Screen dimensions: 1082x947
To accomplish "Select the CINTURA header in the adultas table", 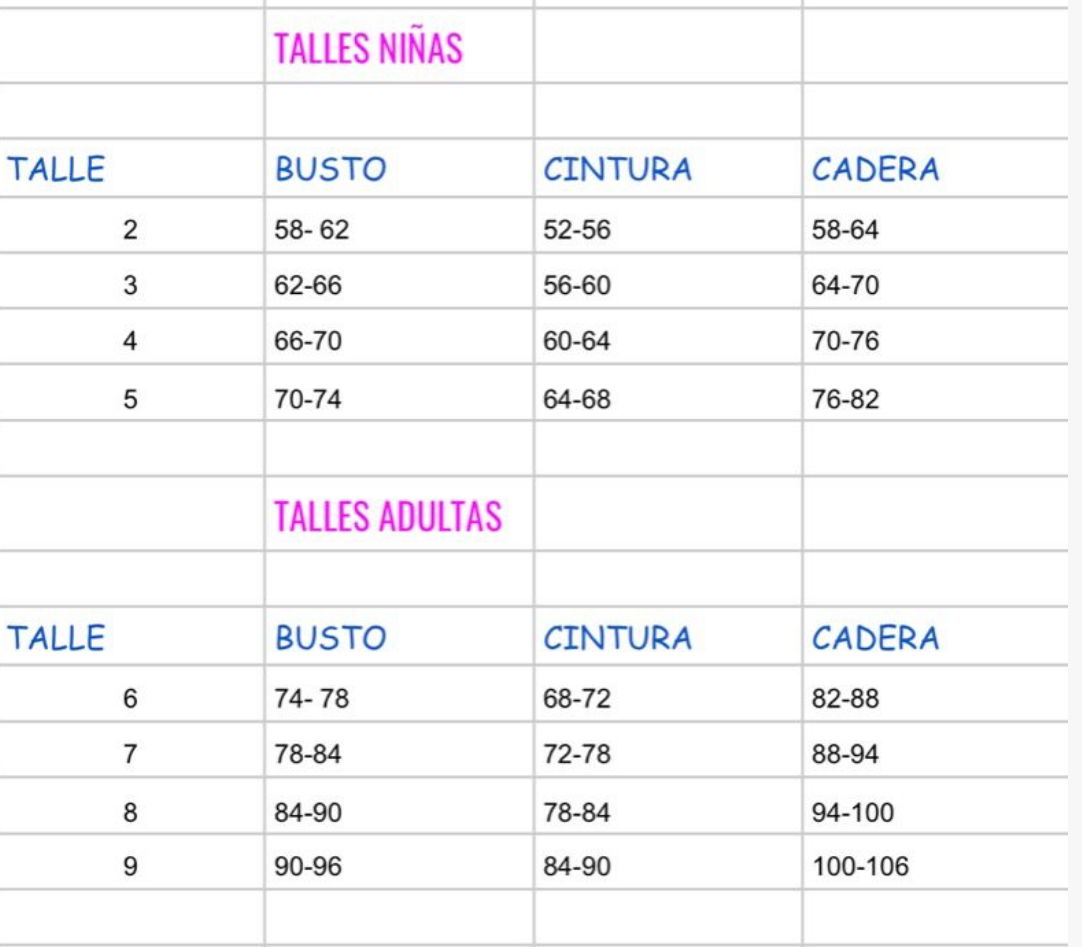I will click(x=617, y=638).
